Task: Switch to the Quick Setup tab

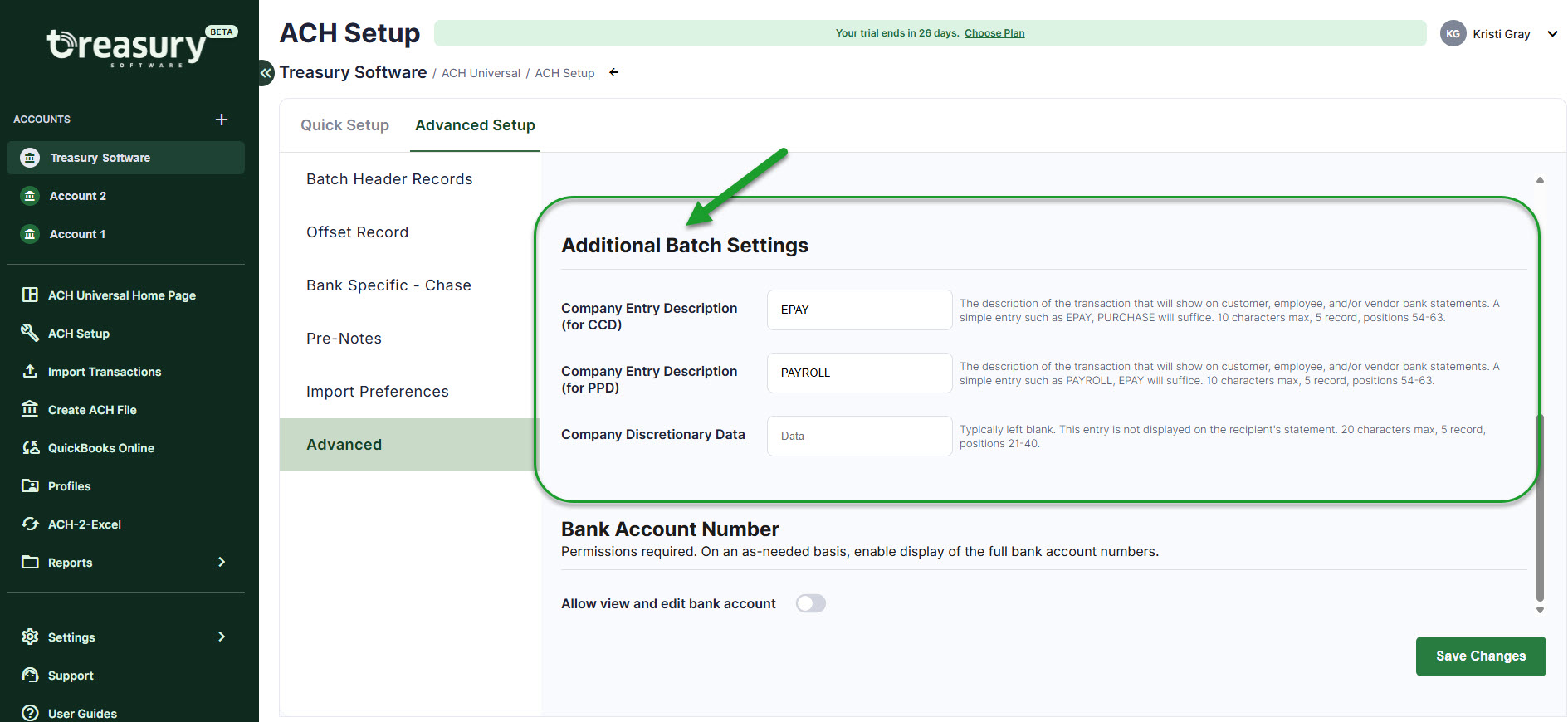Action: click(x=344, y=125)
